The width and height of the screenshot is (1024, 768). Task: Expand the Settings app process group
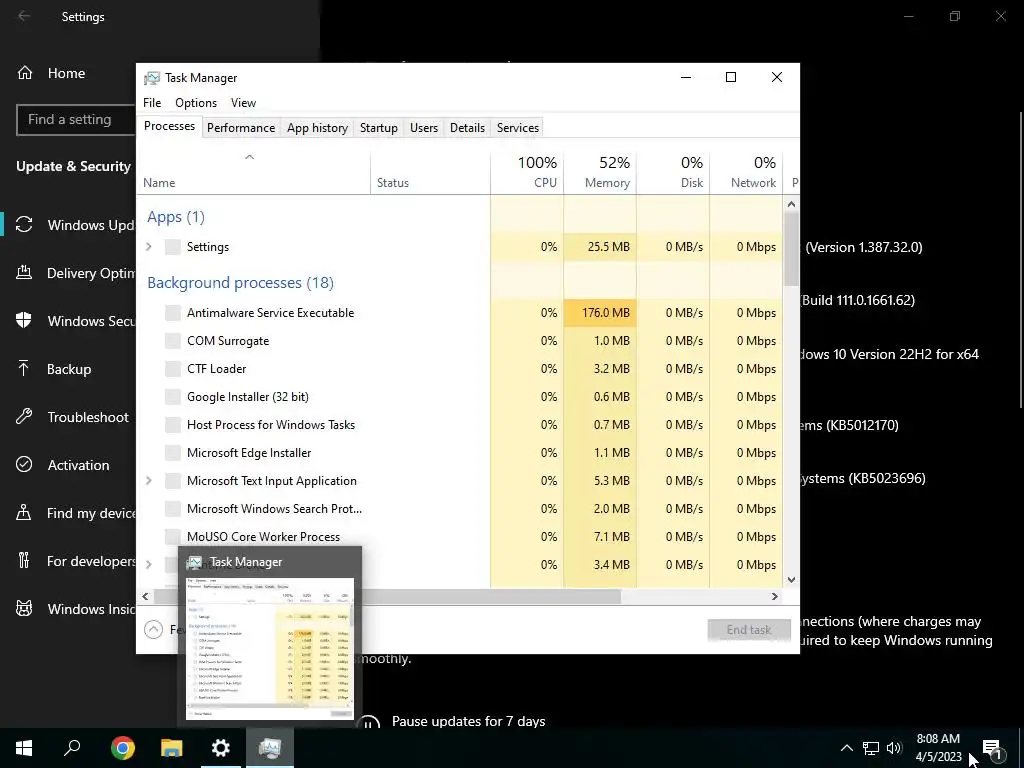pyautogui.click(x=149, y=247)
